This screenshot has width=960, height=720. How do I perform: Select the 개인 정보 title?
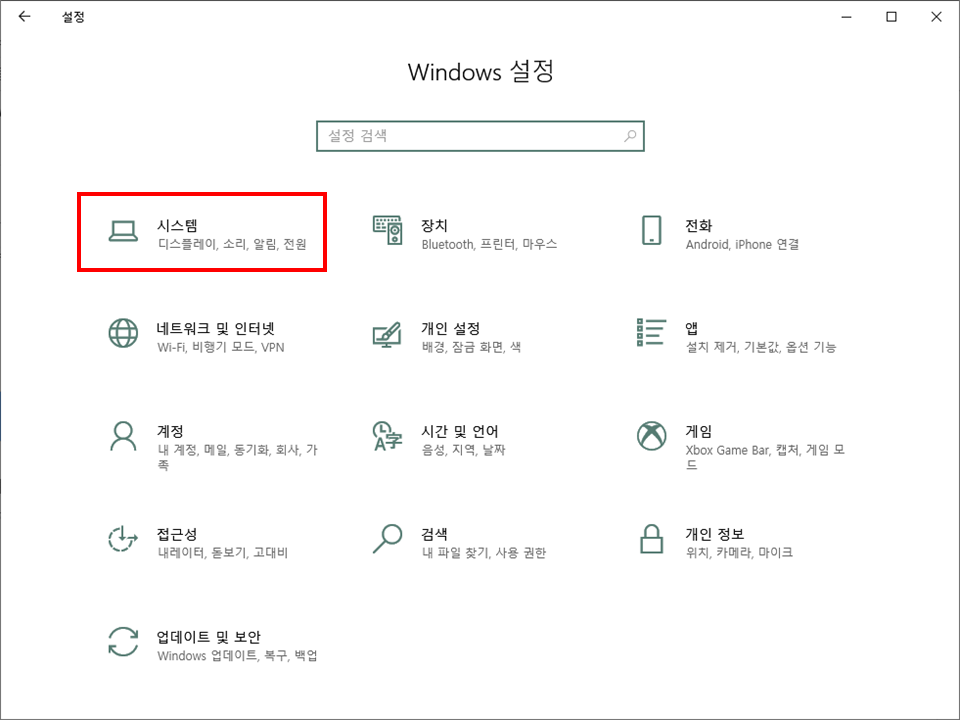click(x=714, y=534)
